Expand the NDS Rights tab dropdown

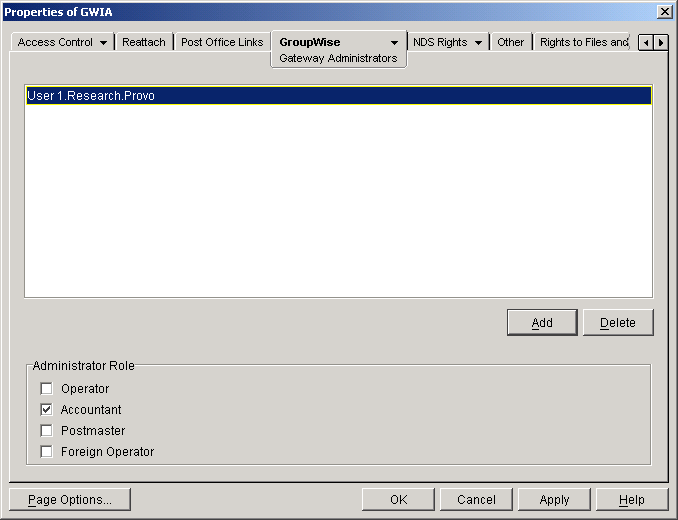(479, 43)
